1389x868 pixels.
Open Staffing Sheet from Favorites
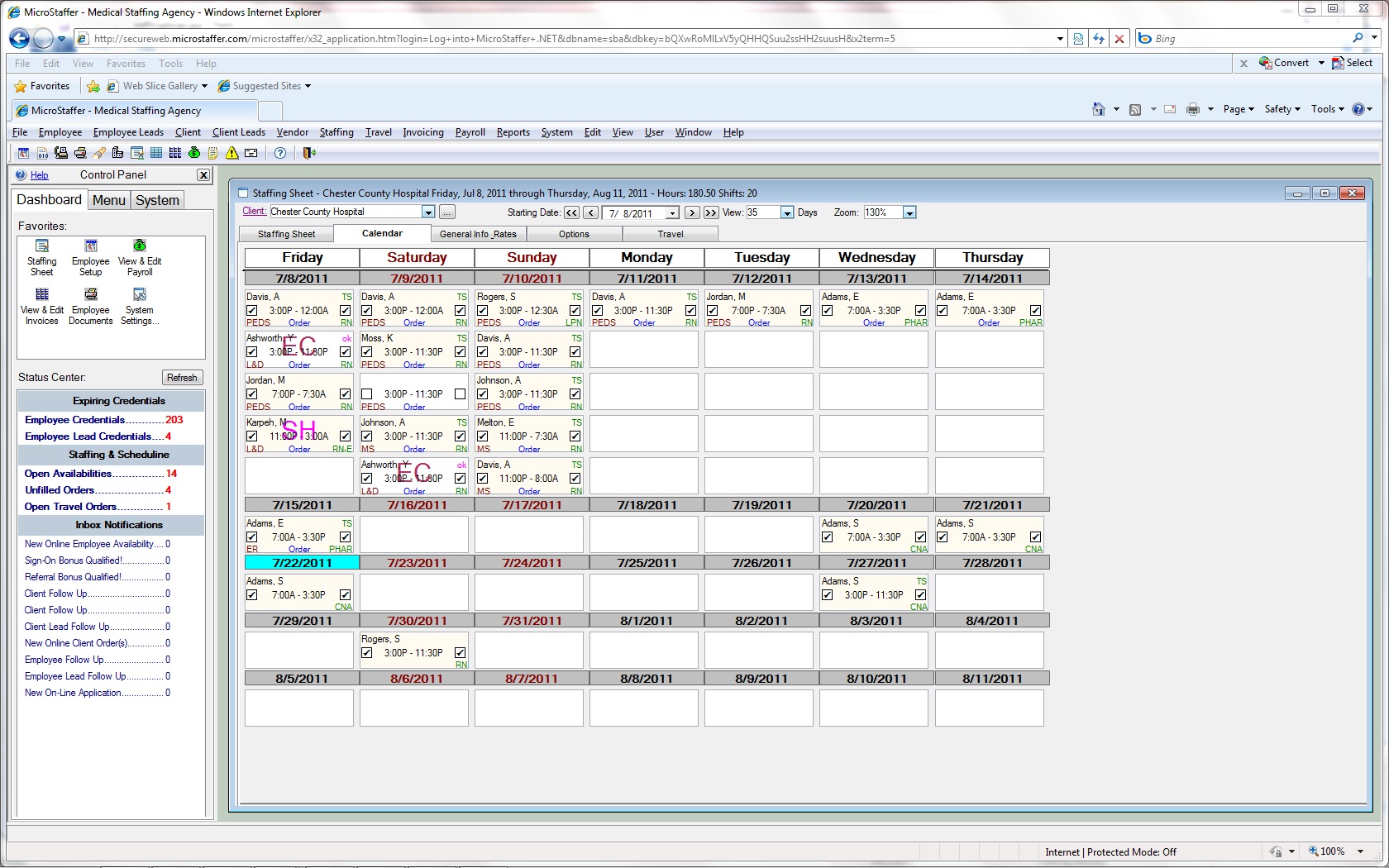[41, 256]
